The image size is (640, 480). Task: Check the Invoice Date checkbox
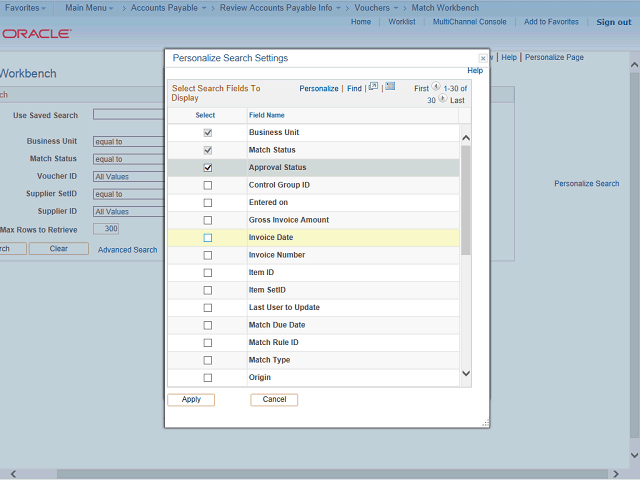208,238
